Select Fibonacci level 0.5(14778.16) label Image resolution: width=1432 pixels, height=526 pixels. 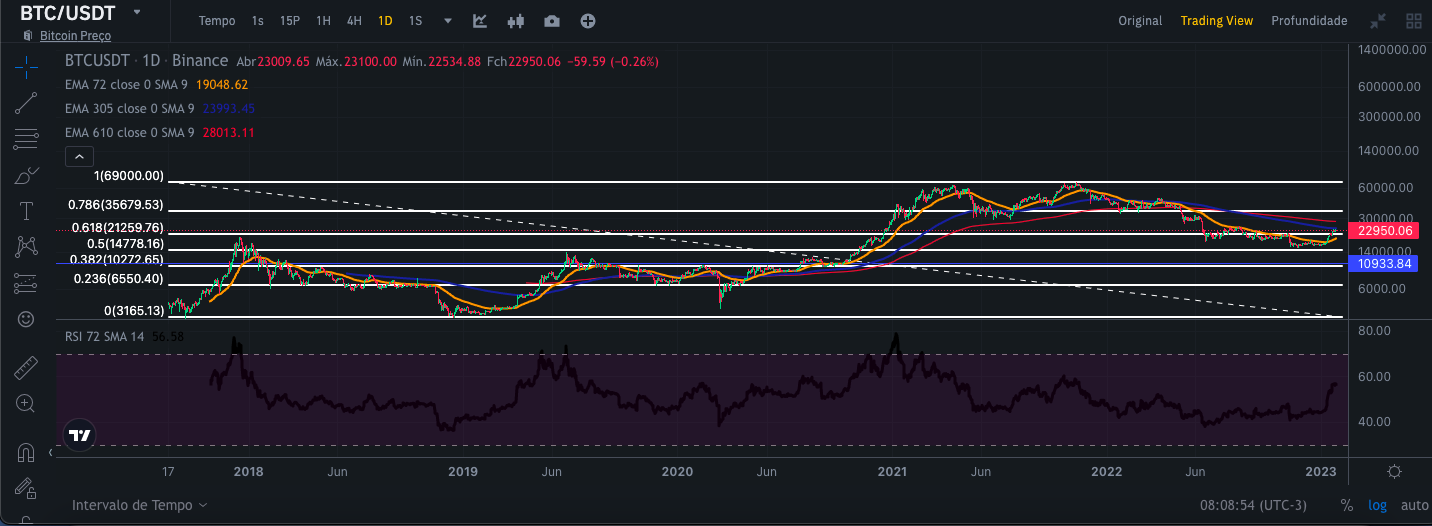tap(125, 243)
